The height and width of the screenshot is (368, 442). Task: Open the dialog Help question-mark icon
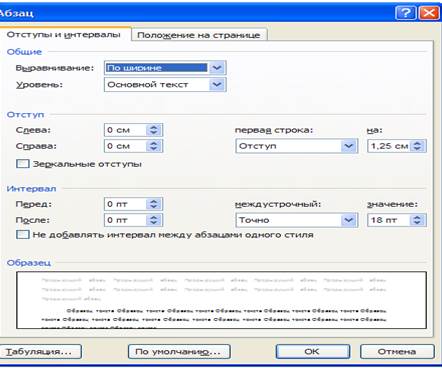pyautogui.click(x=405, y=13)
